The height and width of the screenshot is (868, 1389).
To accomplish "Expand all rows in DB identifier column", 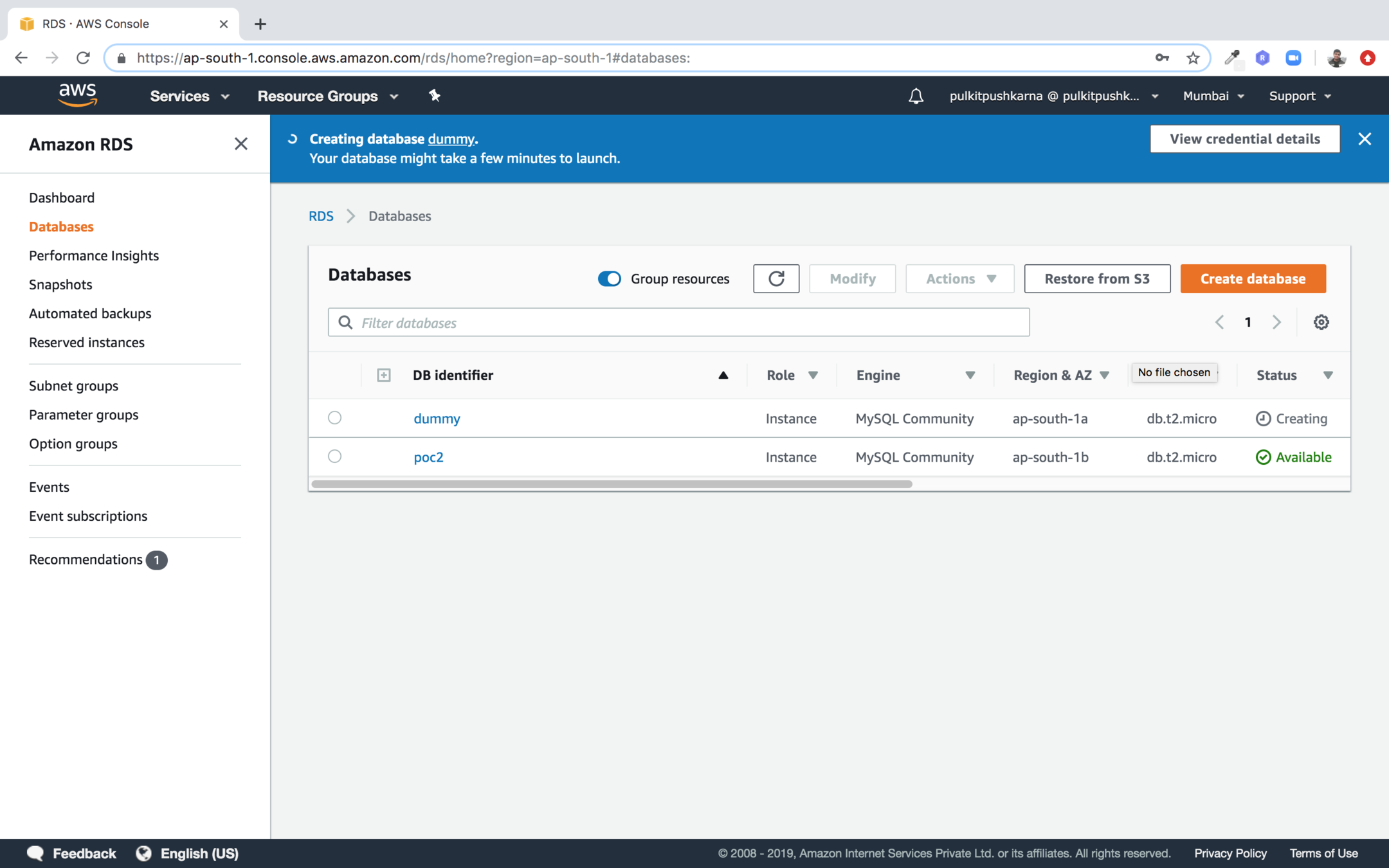I will click(x=384, y=375).
